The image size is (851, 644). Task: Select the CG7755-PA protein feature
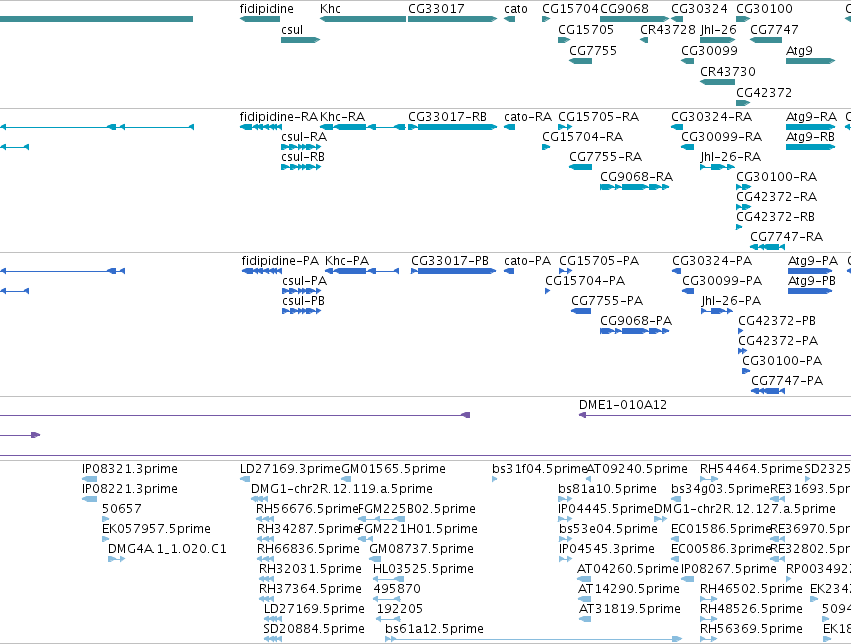point(581,311)
